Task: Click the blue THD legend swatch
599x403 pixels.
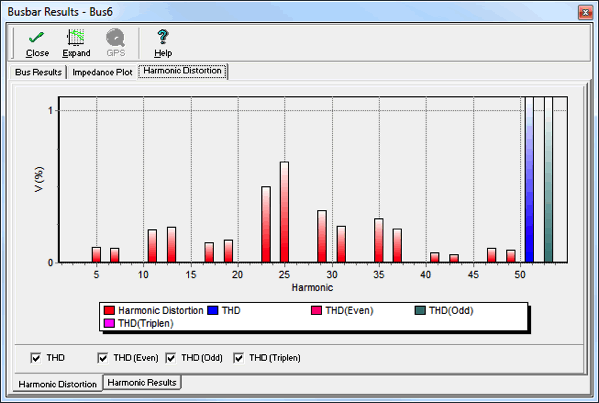Action: pos(213,311)
